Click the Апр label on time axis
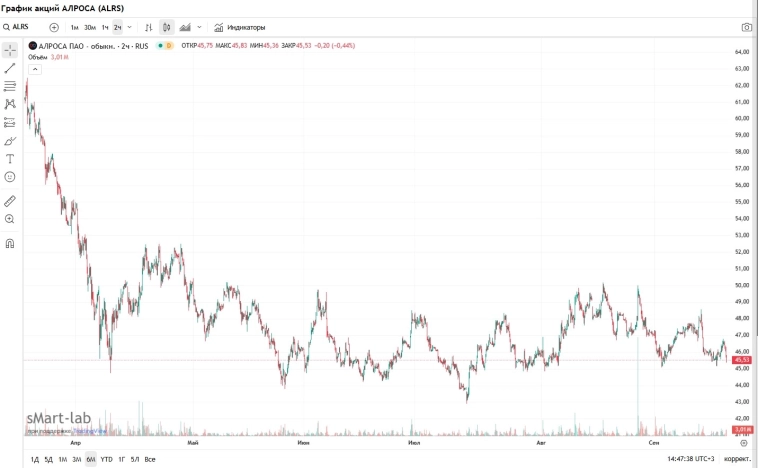The height and width of the screenshot is (468, 758). [x=75, y=443]
